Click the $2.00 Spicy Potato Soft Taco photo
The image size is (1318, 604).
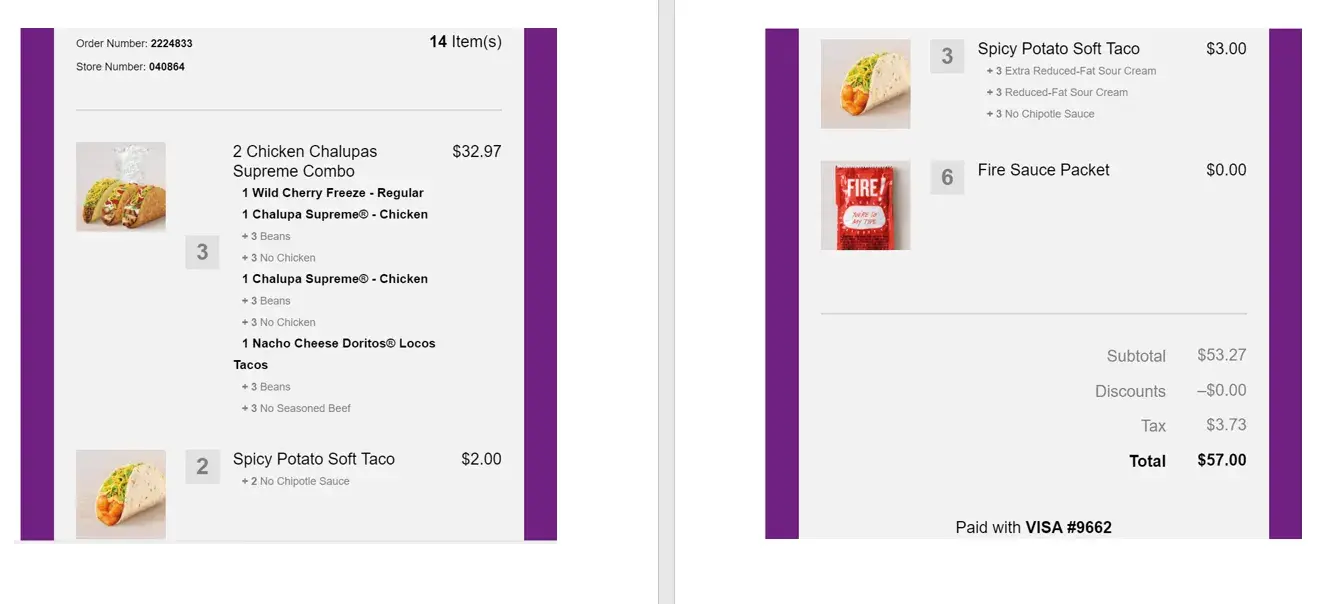coord(121,494)
